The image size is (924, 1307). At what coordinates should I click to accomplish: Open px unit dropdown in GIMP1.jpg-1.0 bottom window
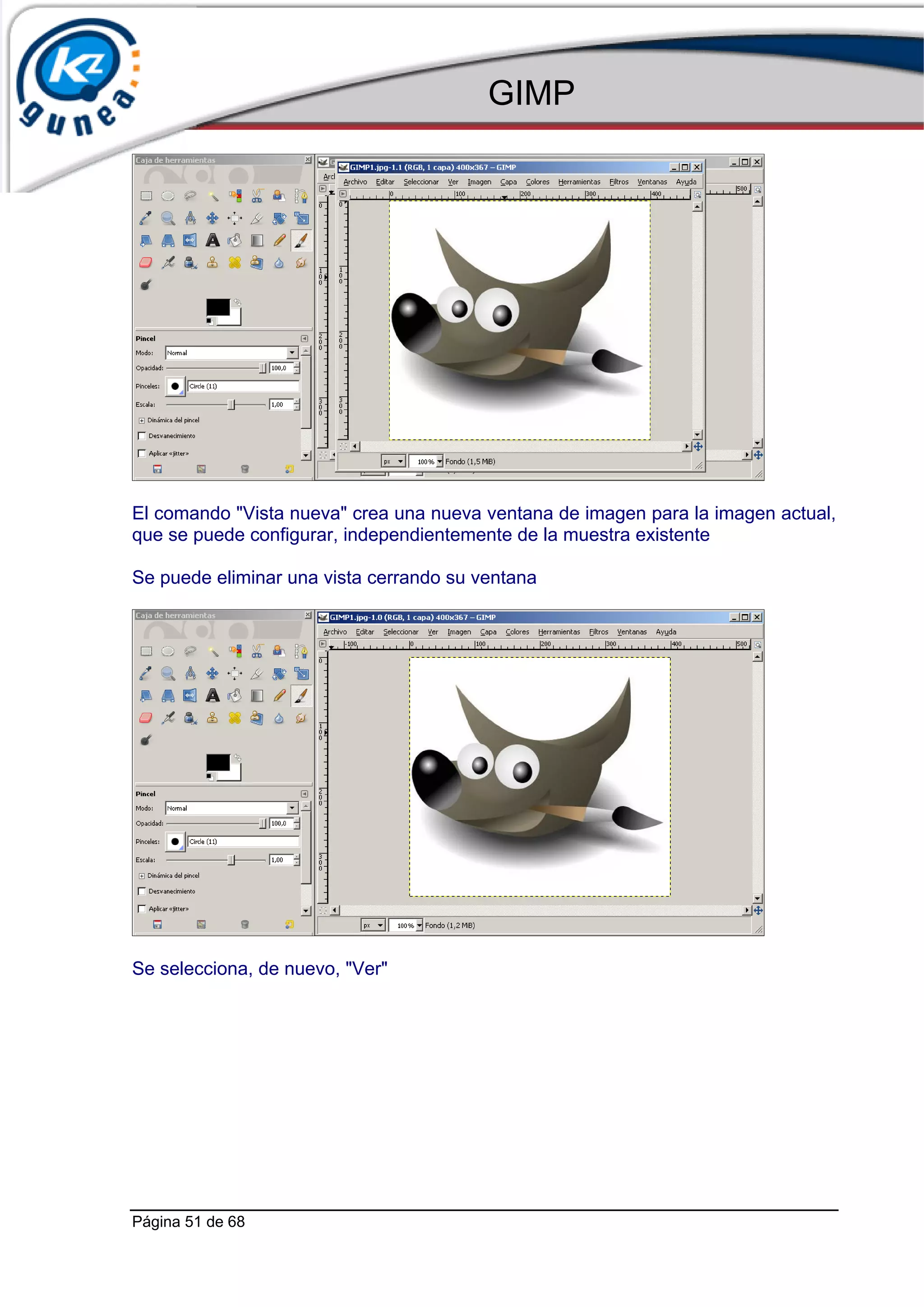[373, 926]
